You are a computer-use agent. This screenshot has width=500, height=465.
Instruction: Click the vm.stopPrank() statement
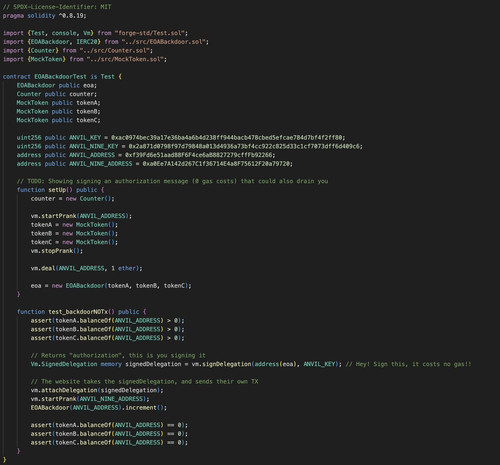[57, 251]
